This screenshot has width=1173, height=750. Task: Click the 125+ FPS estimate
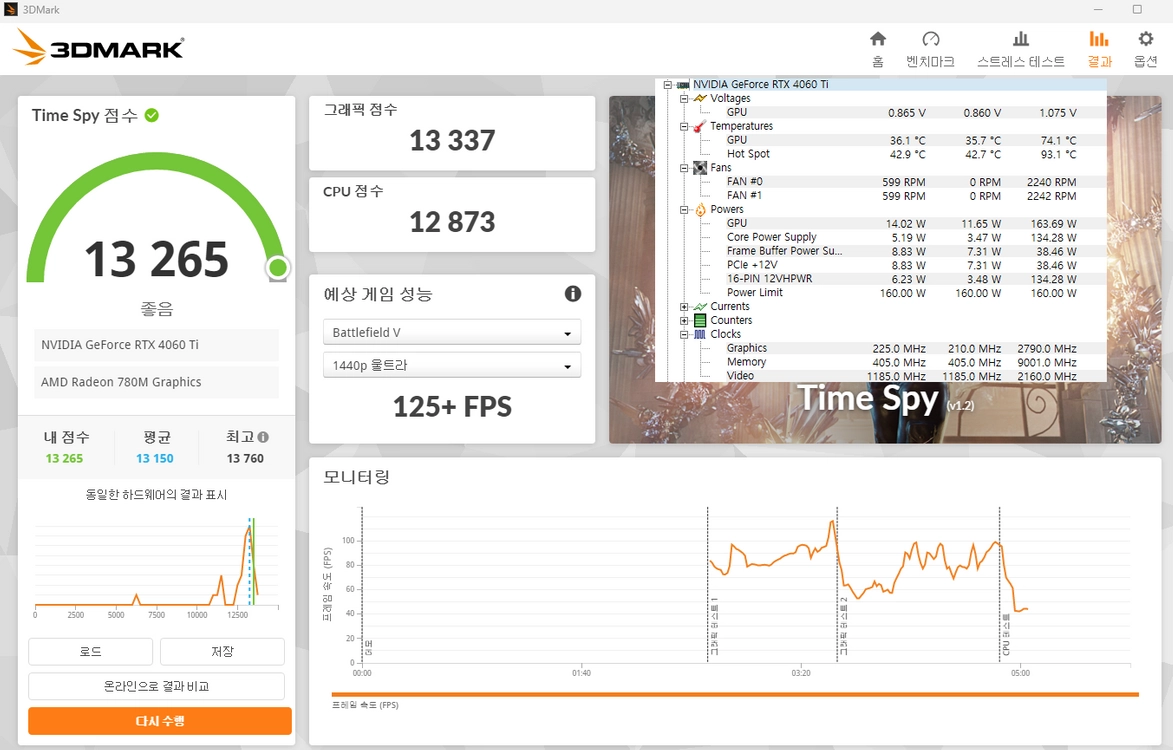point(452,407)
